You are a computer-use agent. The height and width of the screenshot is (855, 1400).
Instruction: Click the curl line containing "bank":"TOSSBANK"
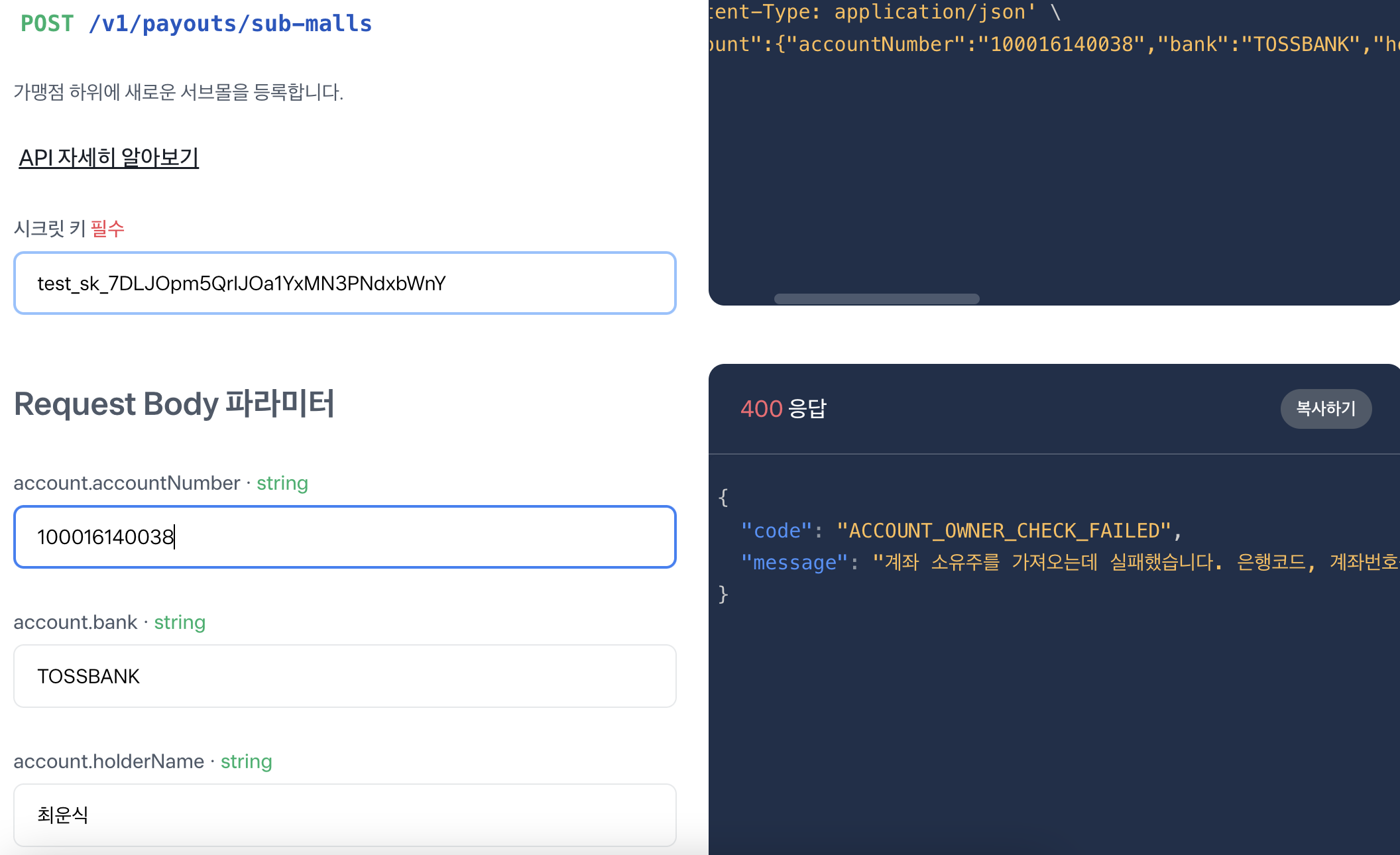tap(1054, 44)
